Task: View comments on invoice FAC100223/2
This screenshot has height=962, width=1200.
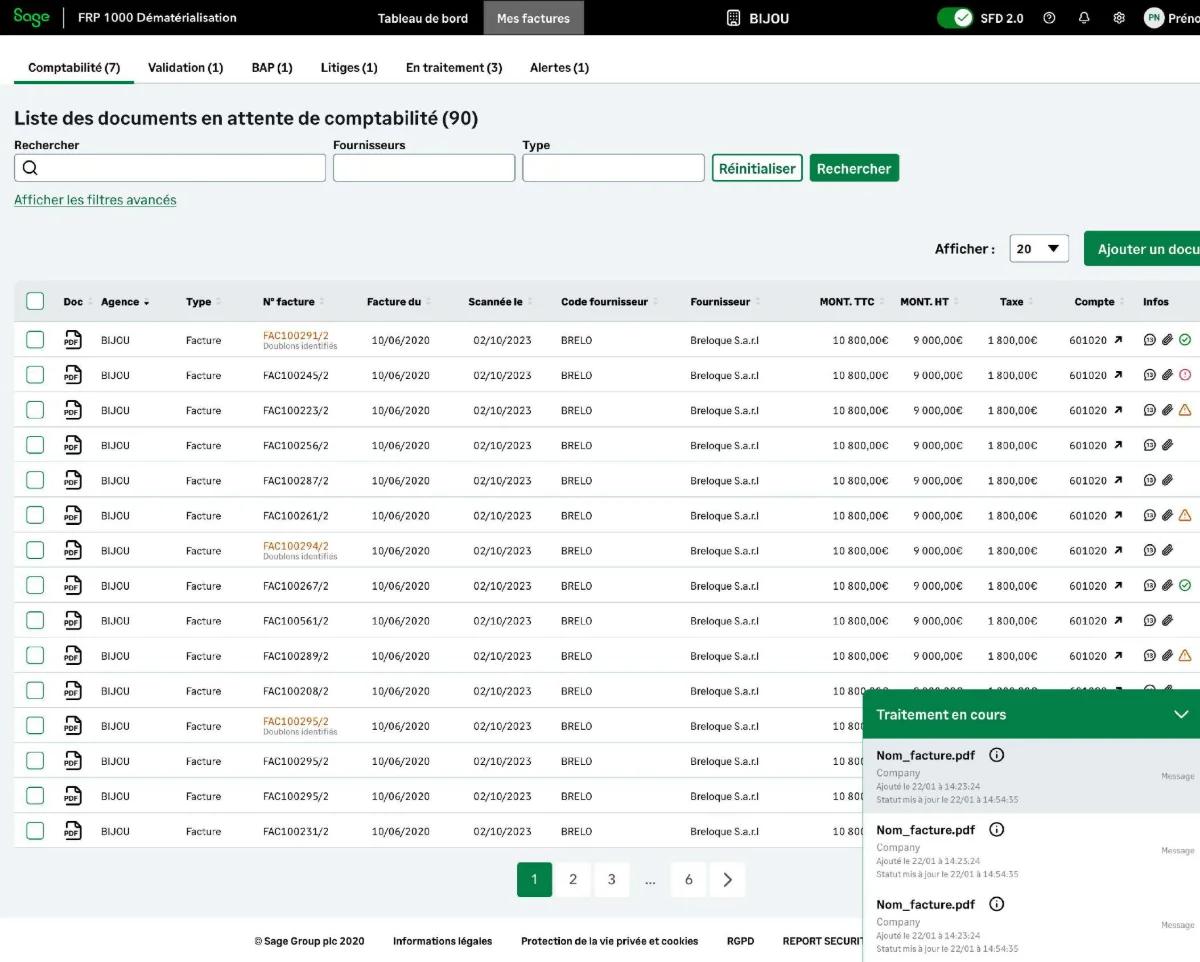Action: 1150,410
